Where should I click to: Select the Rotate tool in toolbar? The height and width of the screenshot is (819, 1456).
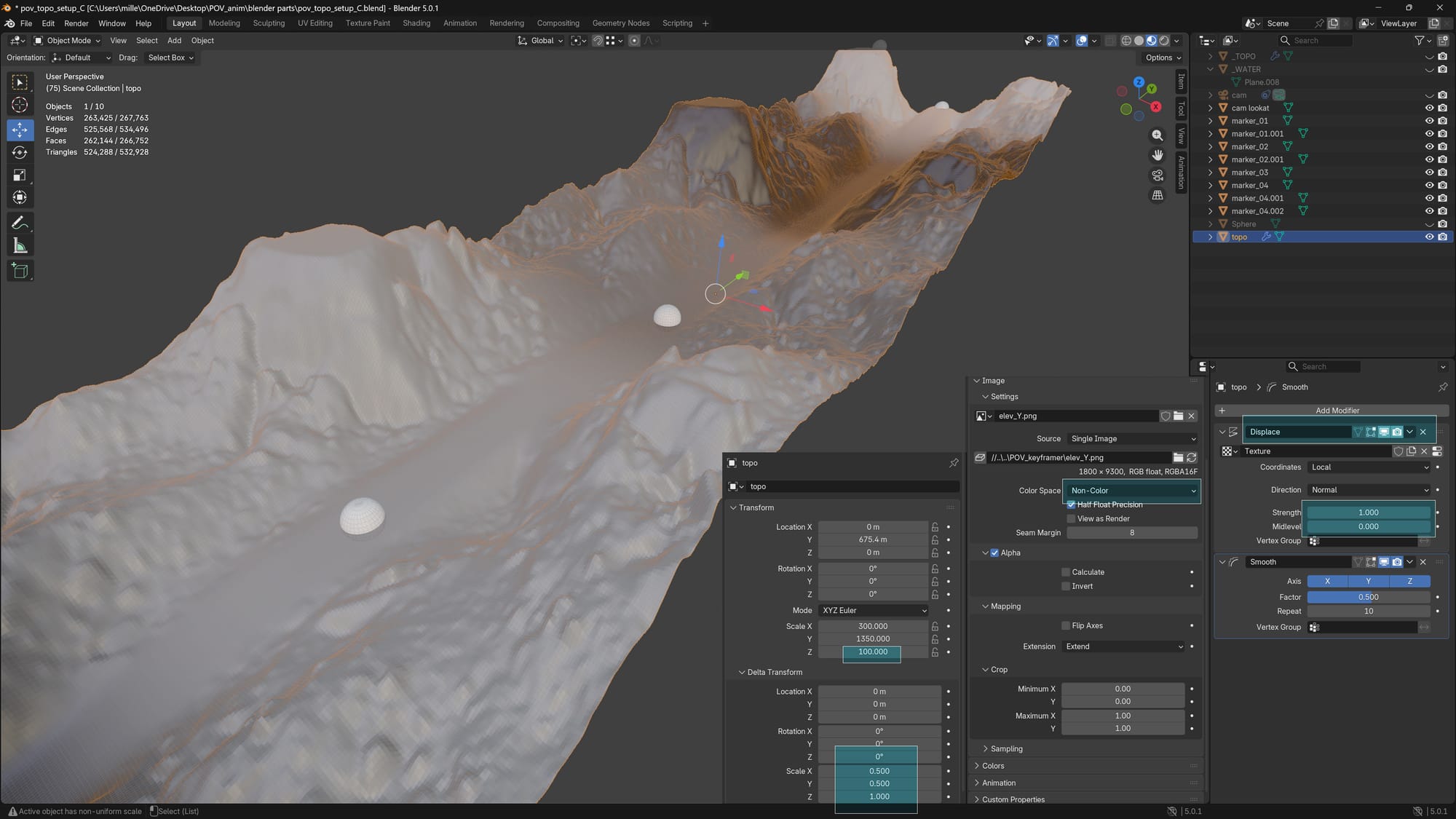pyautogui.click(x=20, y=152)
